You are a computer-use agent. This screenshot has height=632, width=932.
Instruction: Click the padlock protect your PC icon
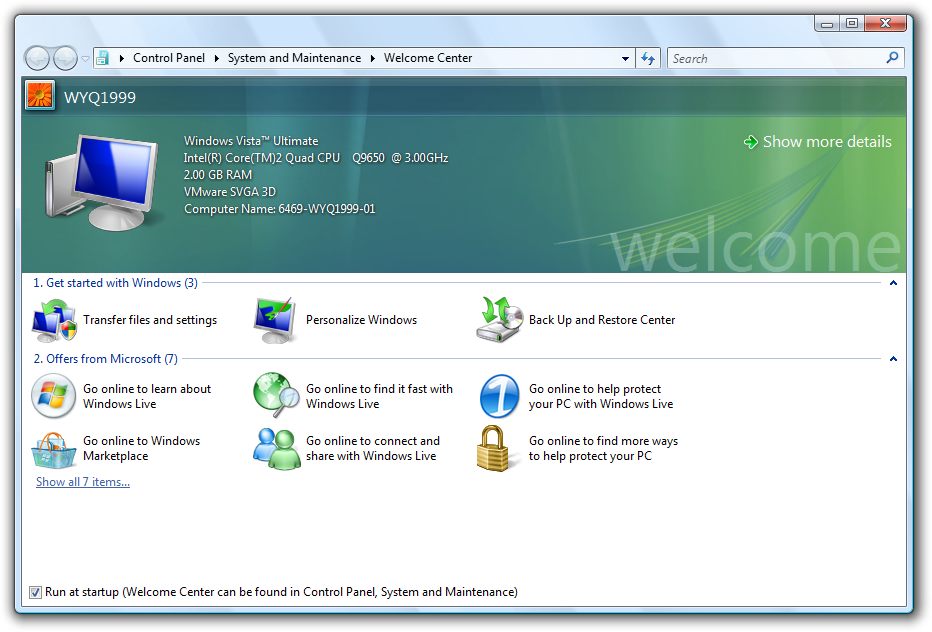493,448
